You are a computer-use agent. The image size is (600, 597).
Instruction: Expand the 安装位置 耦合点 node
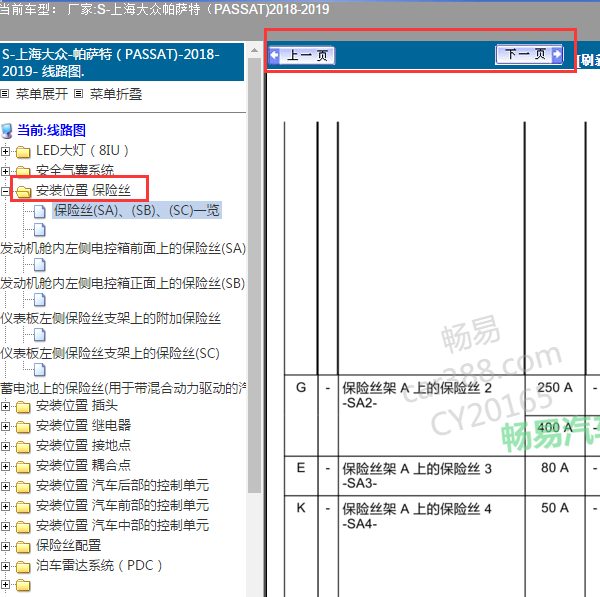point(5,466)
